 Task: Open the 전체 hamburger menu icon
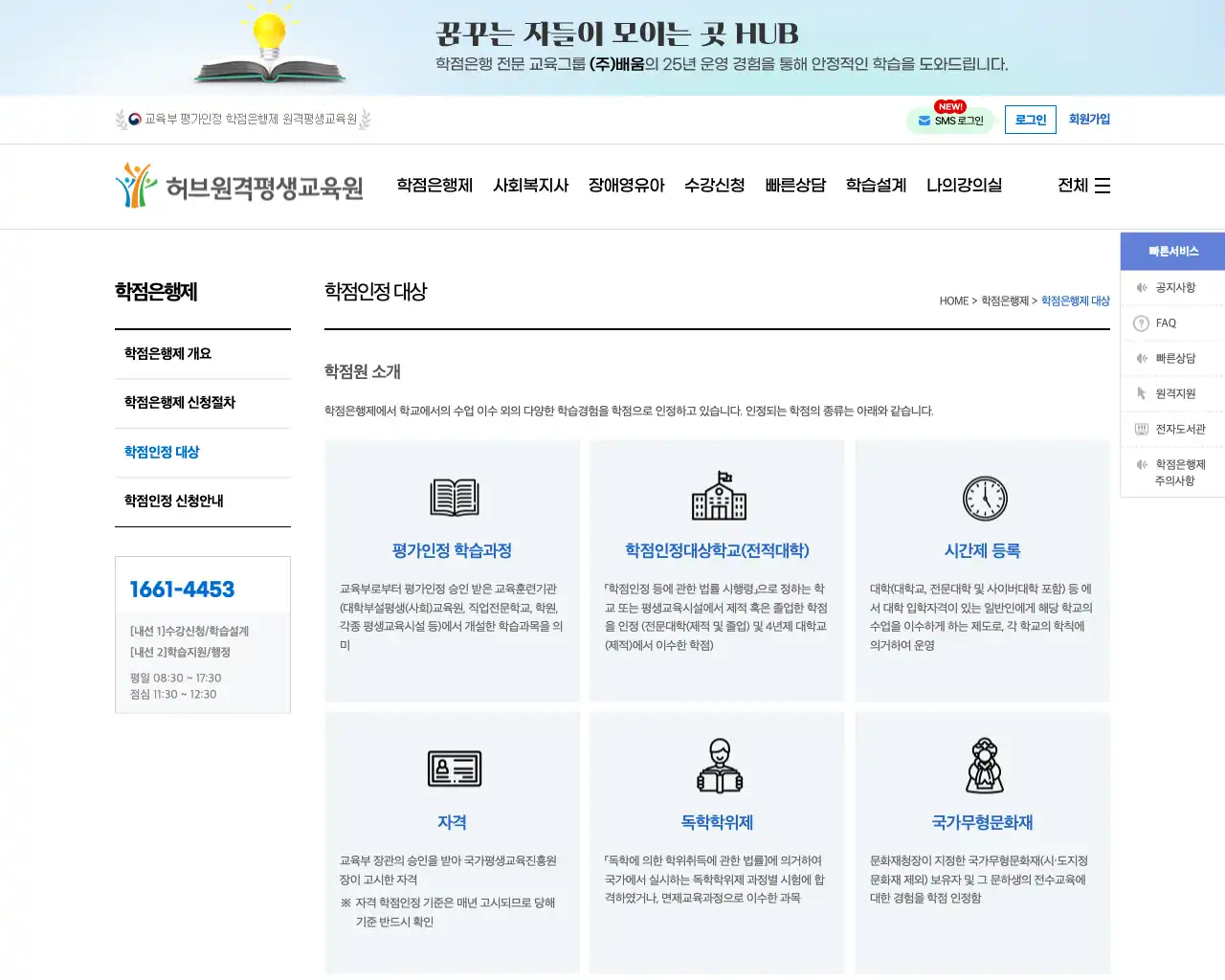pos(1102,186)
